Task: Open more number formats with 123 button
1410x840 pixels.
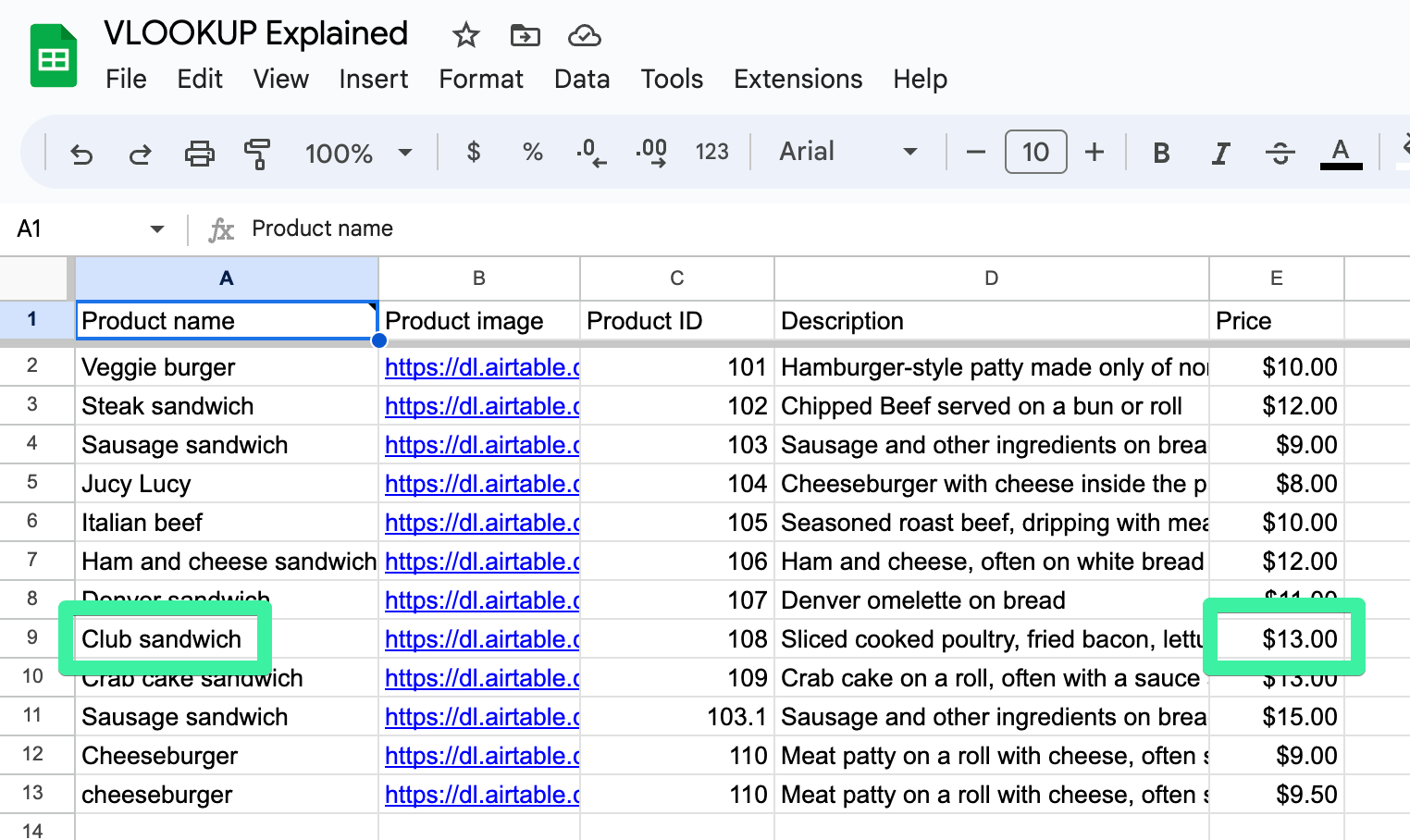Action: tap(712, 153)
